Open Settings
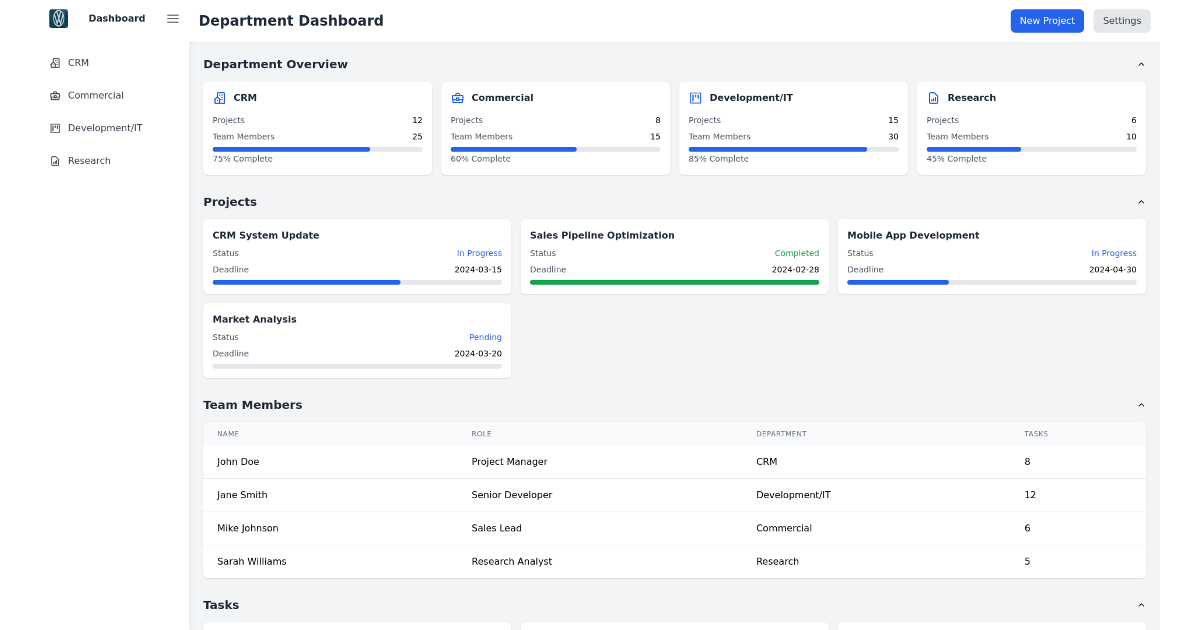Screen dimensions: 1200x630 point(1121,20)
